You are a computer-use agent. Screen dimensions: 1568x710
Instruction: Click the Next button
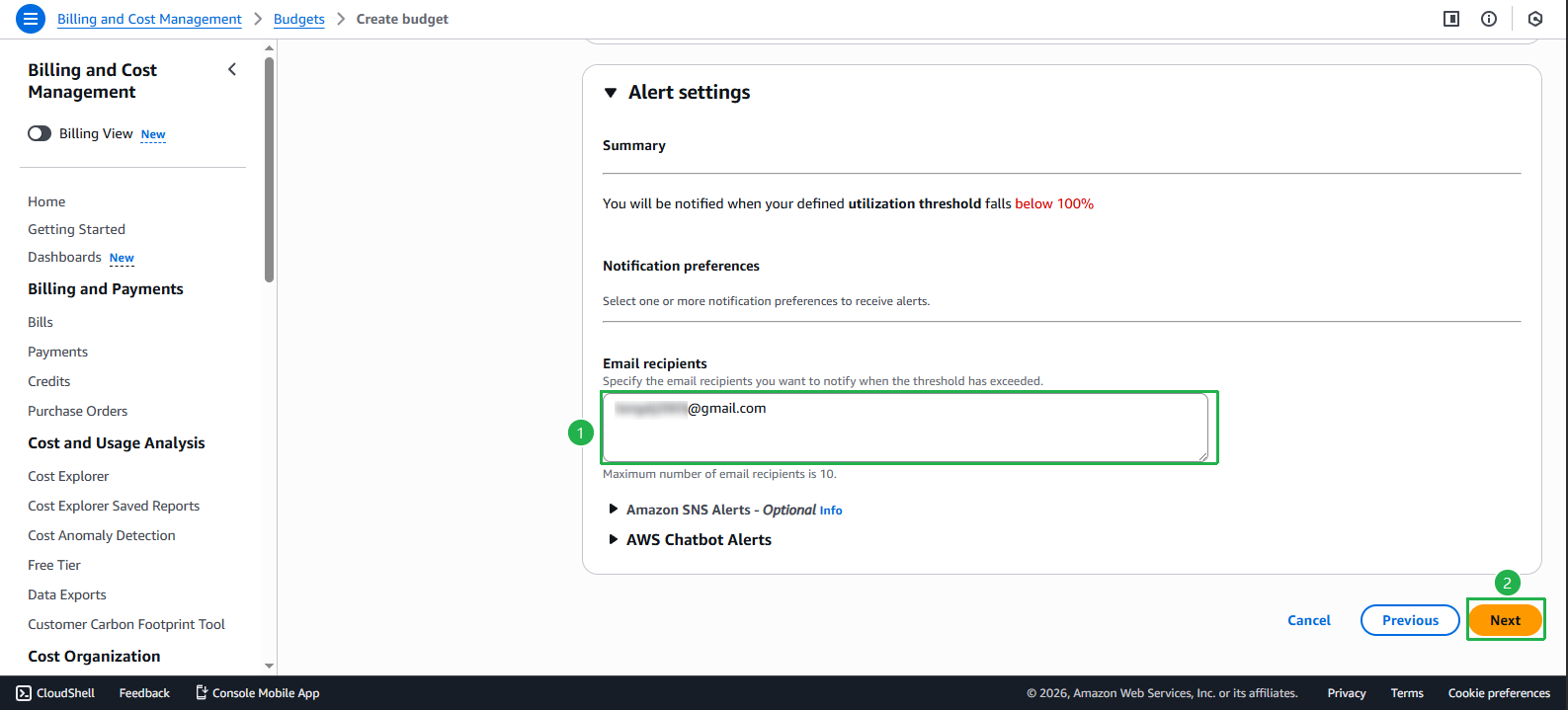[x=1505, y=619]
